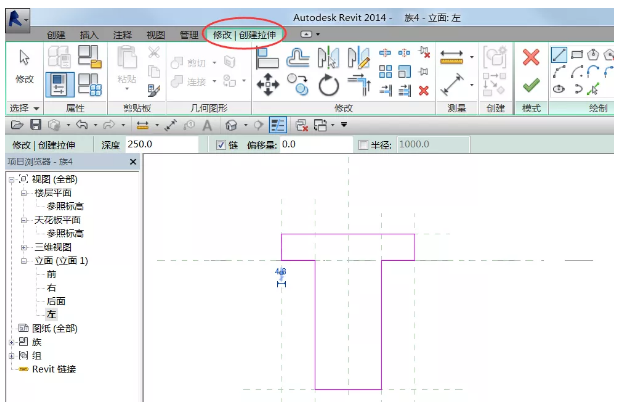Select the Ellipse draw tool
The image size is (621, 412).
[x=559, y=89]
